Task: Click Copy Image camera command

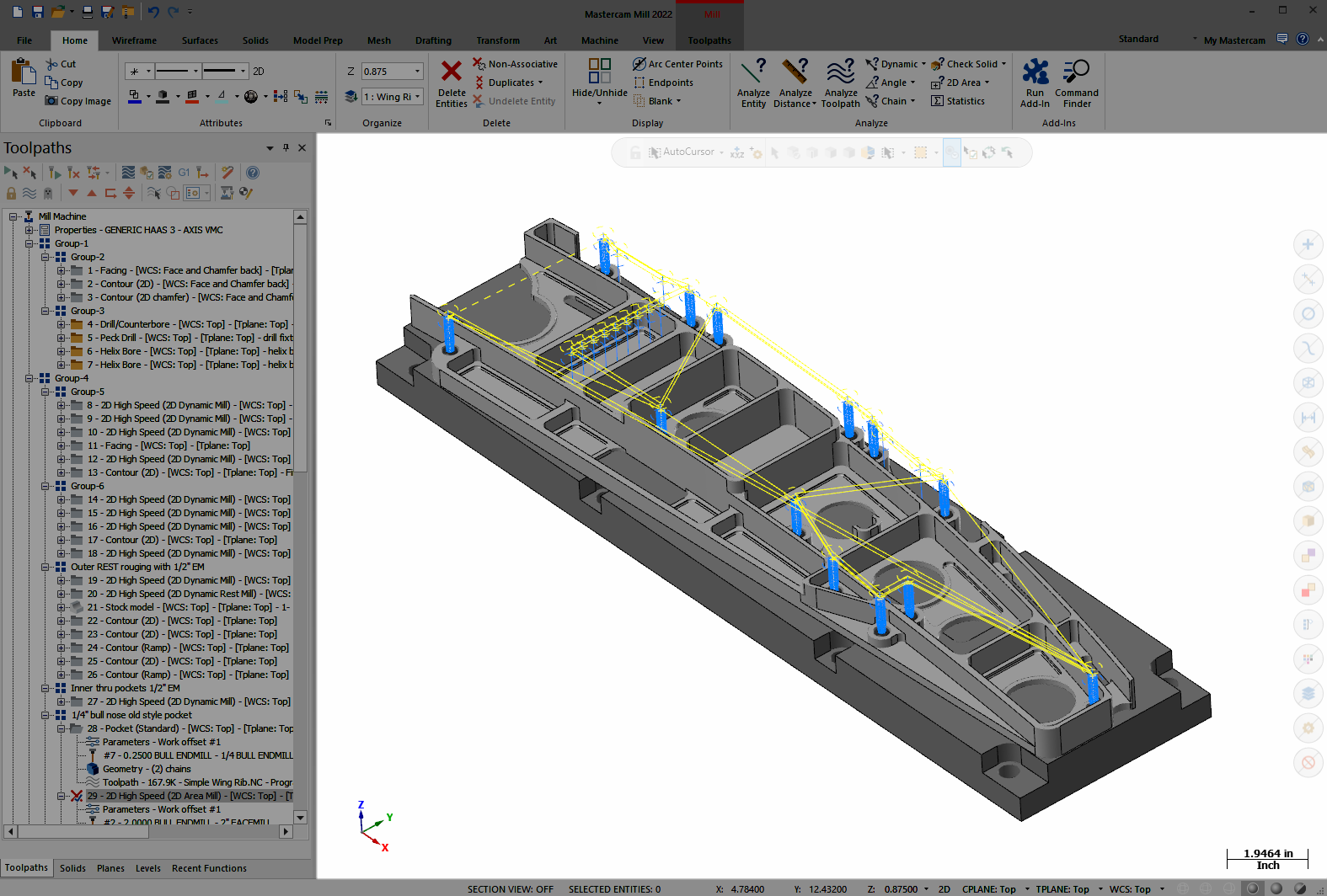Action: (78, 101)
